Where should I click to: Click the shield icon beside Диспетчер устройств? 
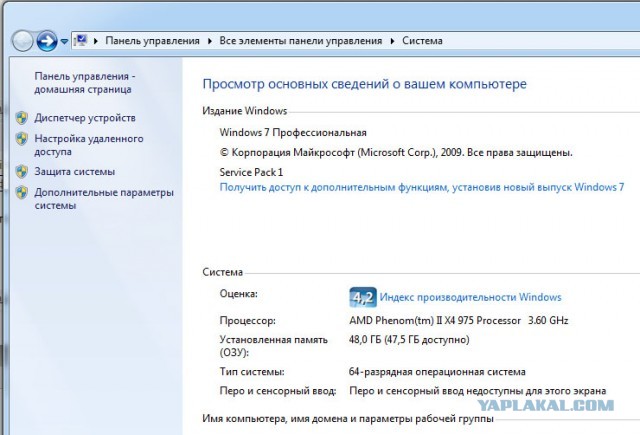click(22, 118)
